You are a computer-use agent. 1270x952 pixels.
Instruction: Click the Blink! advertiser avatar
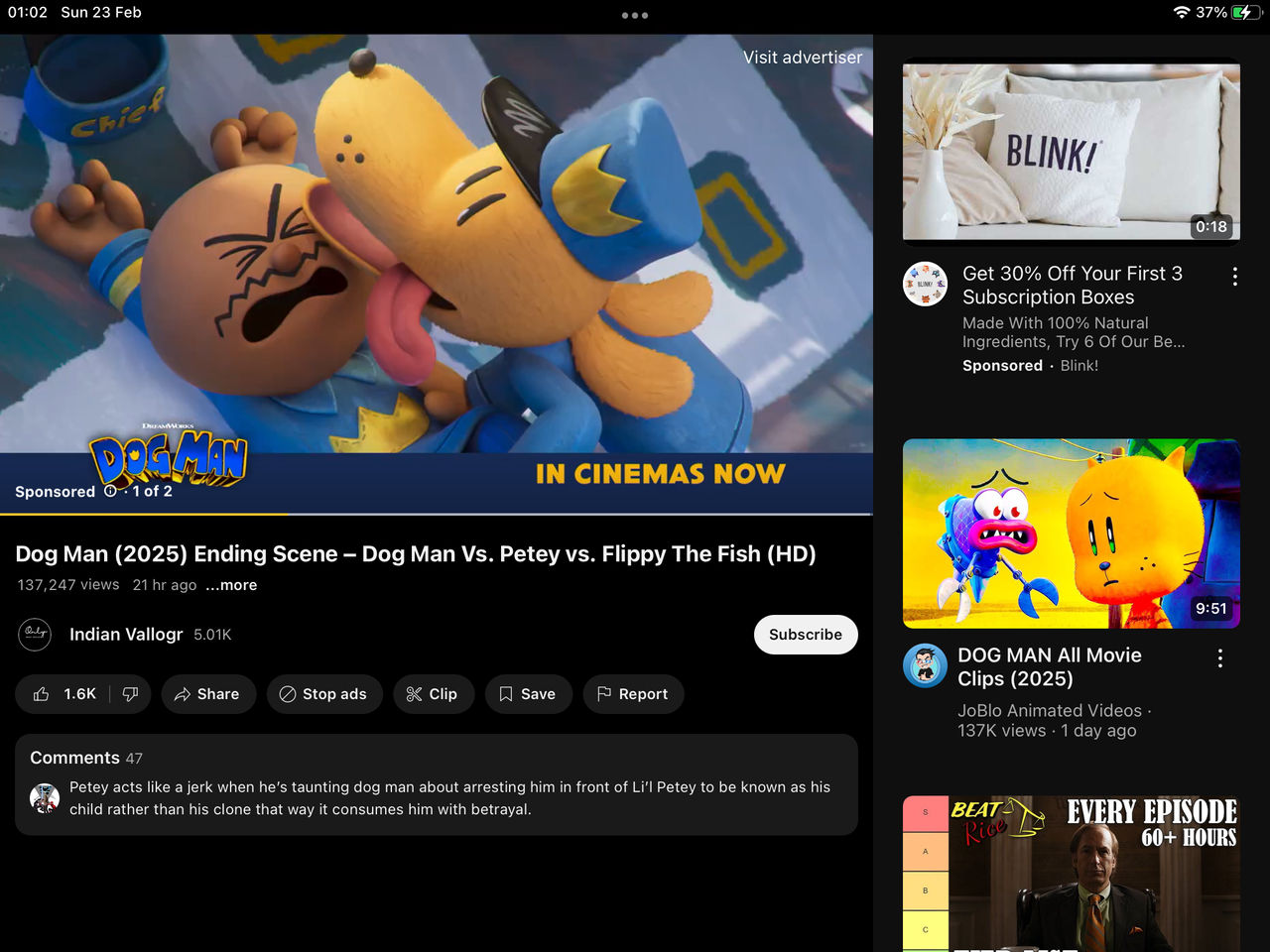tap(925, 285)
